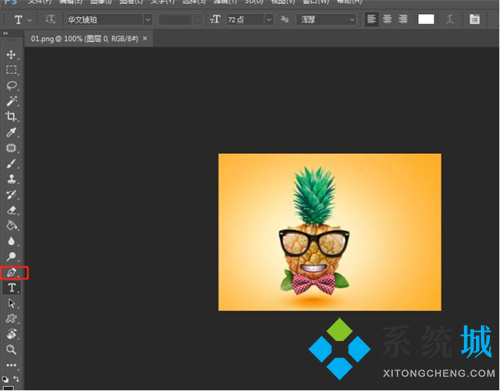Reset default foreground and background colors
500x391 pixels.
[x=5, y=379]
